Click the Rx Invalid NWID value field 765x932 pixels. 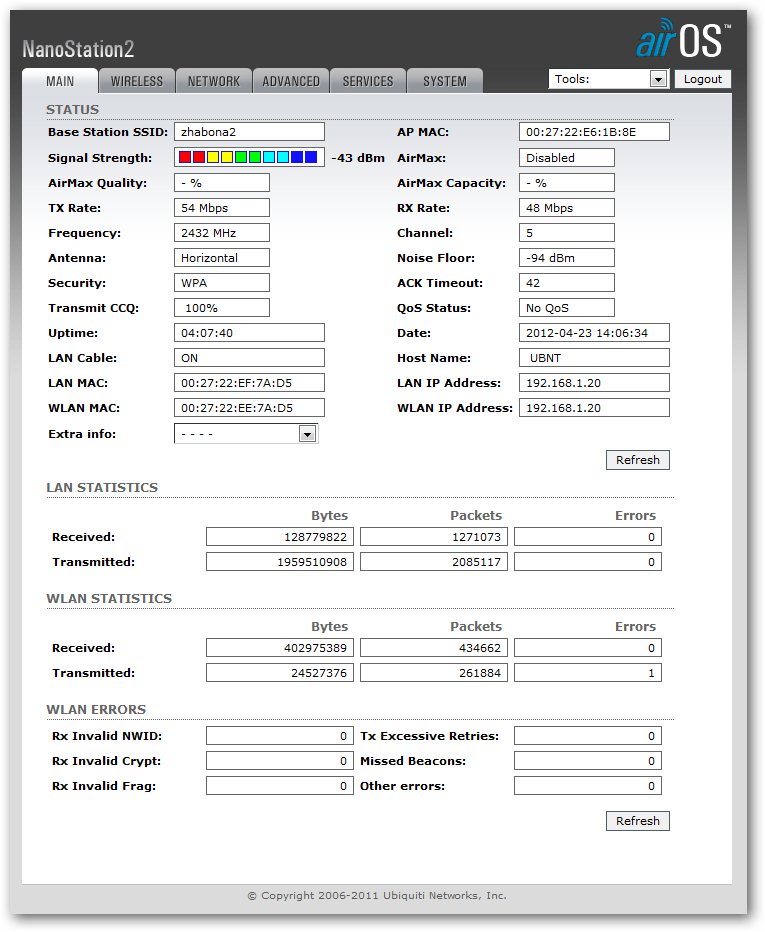[x=280, y=736]
